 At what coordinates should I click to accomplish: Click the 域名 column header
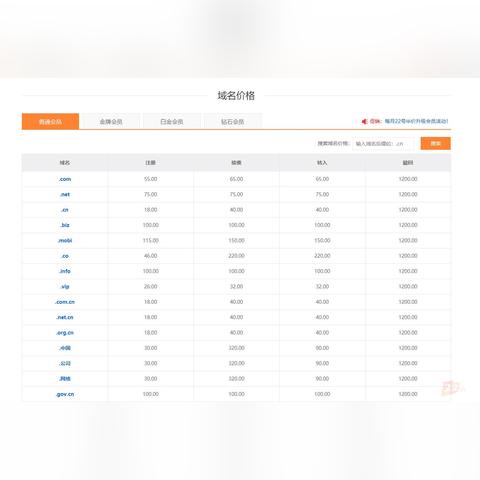(65, 163)
